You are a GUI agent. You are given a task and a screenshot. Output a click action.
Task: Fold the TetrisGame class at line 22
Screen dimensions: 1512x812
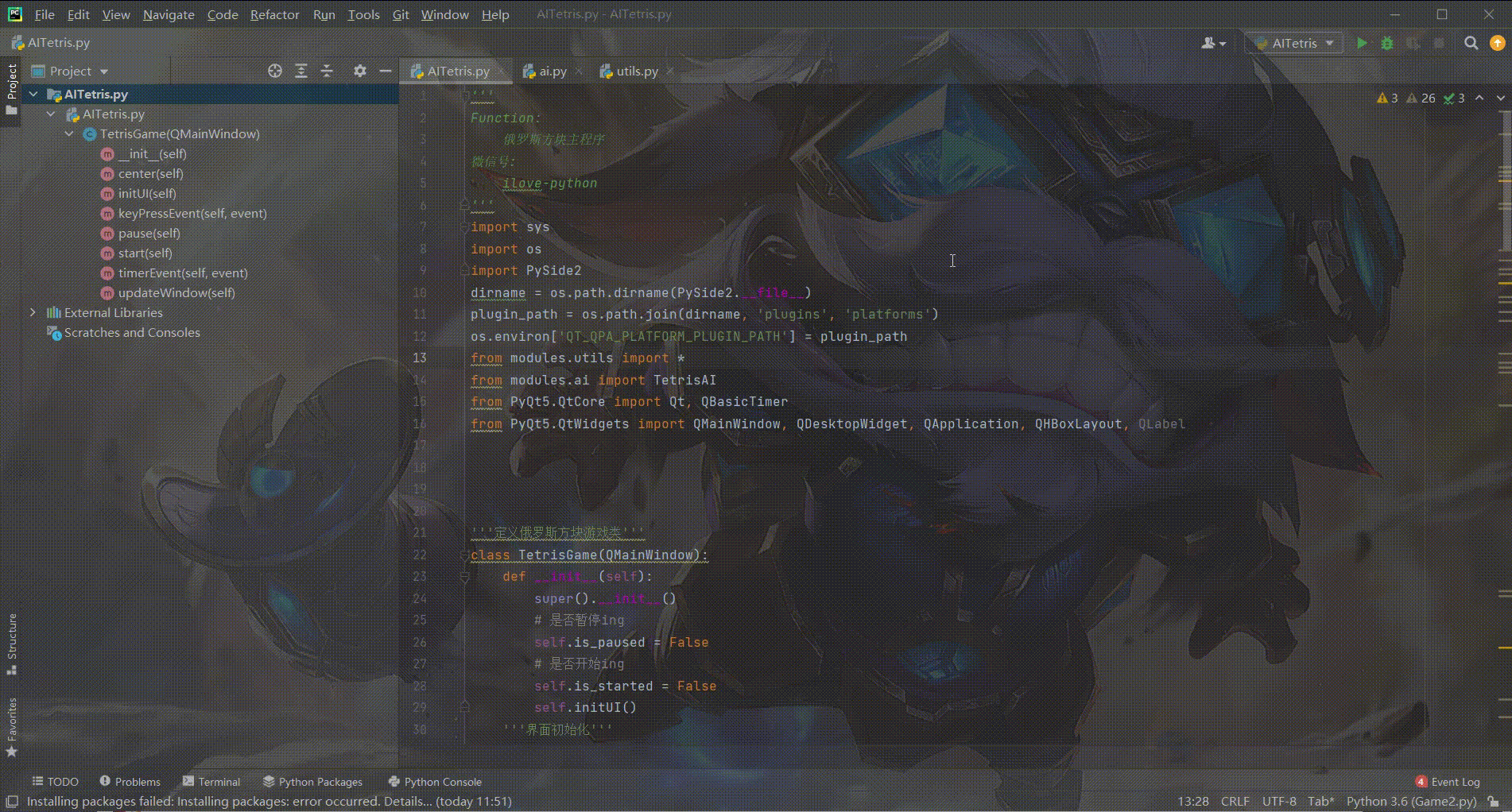pos(465,555)
